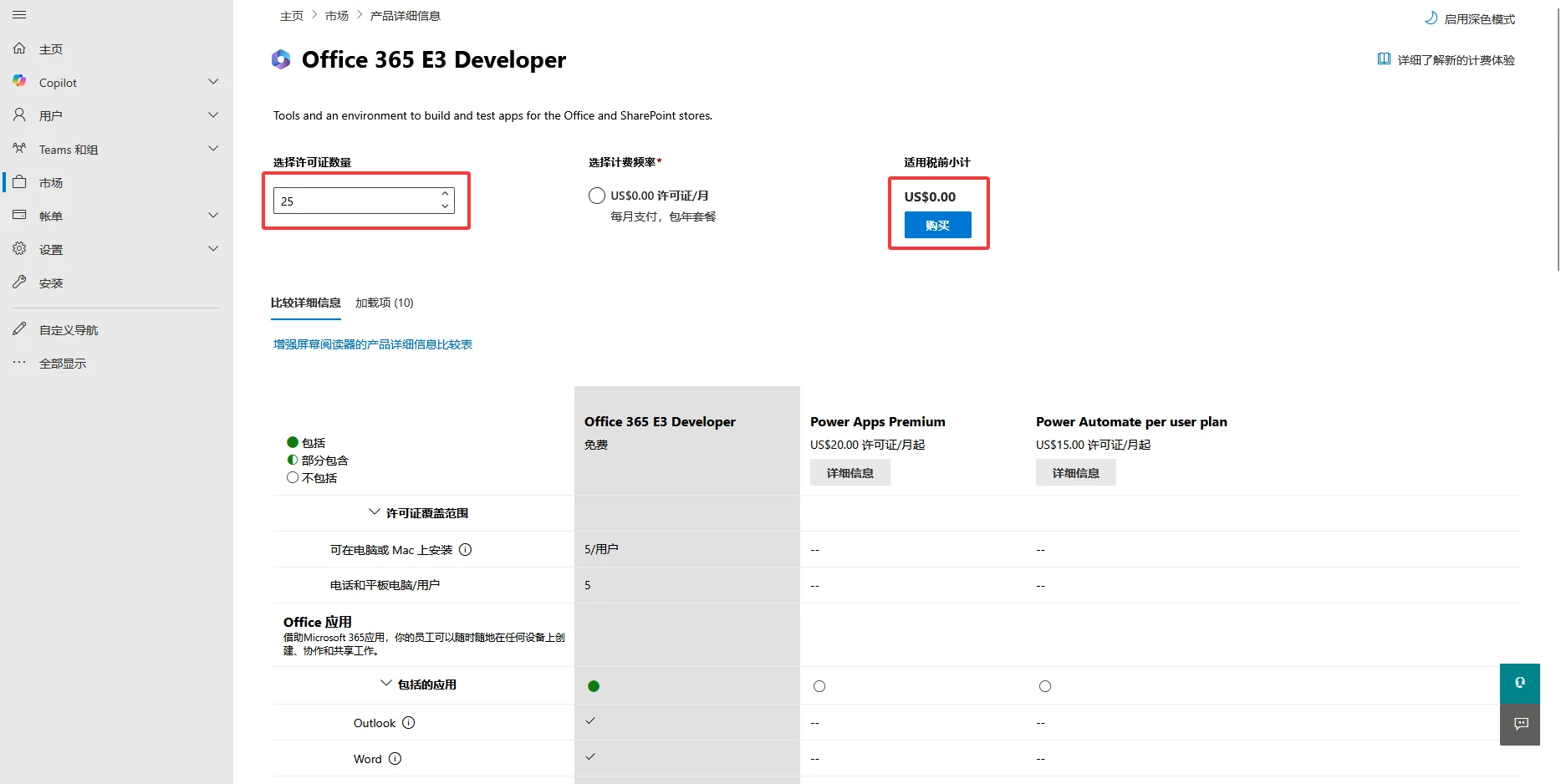Open the Teams 和组 section icon
This screenshot has width=1561, height=784.
(19, 148)
